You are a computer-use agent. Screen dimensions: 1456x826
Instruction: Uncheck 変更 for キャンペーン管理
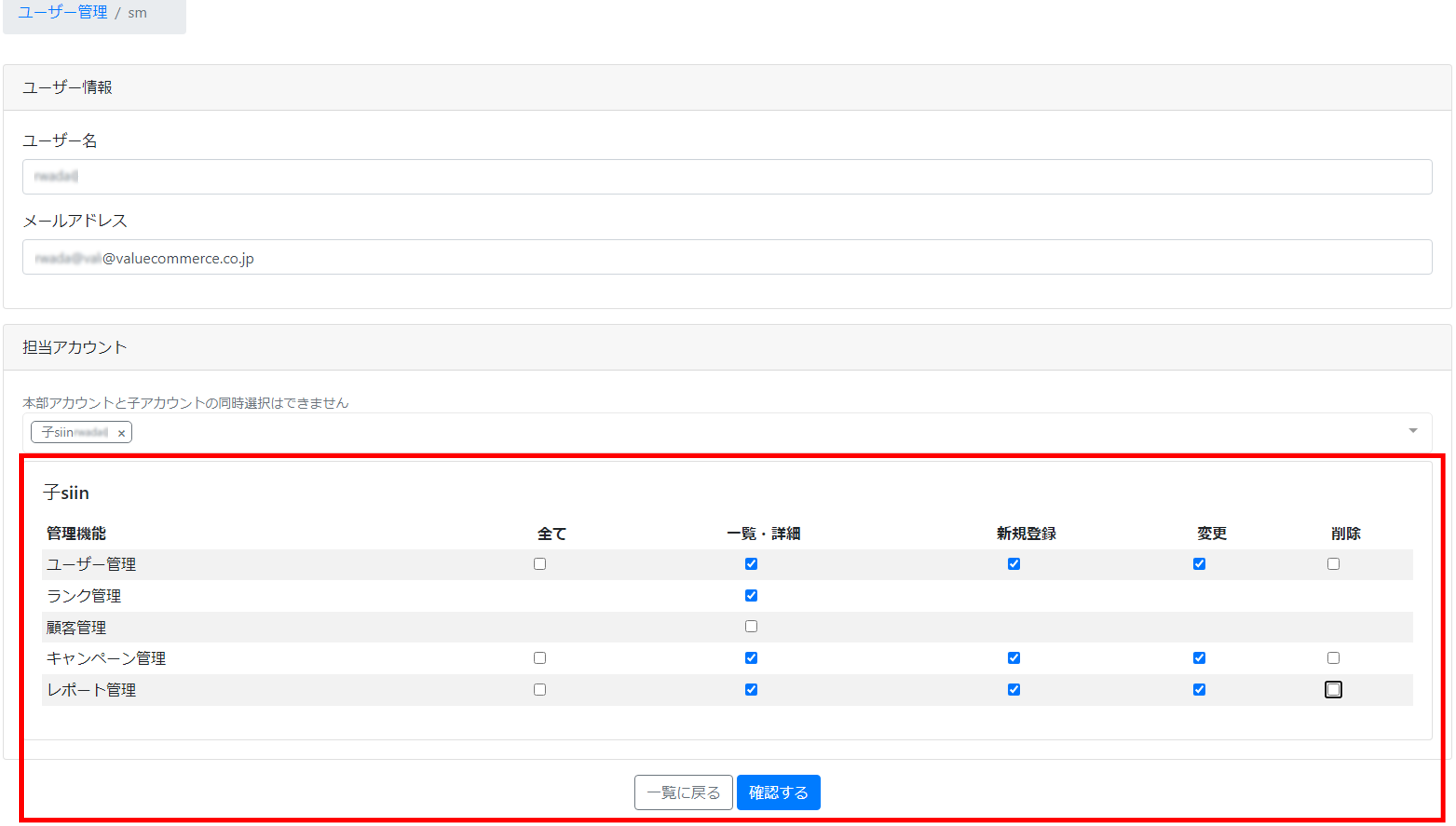1199,658
